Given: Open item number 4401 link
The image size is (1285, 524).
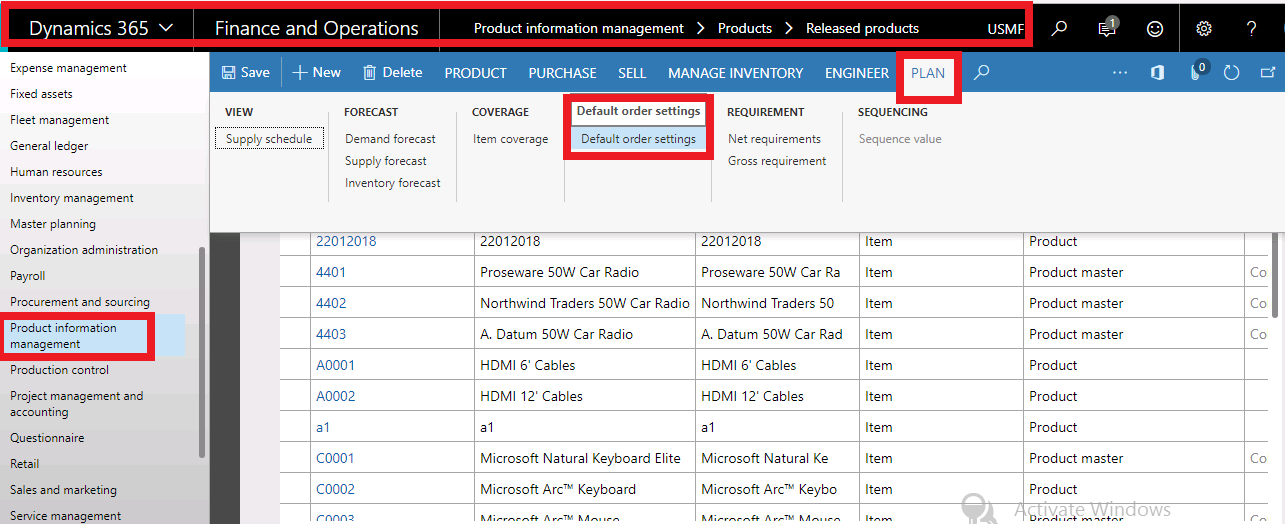Looking at the screenshot, I should pyautogui.click(x=331, y=272).
